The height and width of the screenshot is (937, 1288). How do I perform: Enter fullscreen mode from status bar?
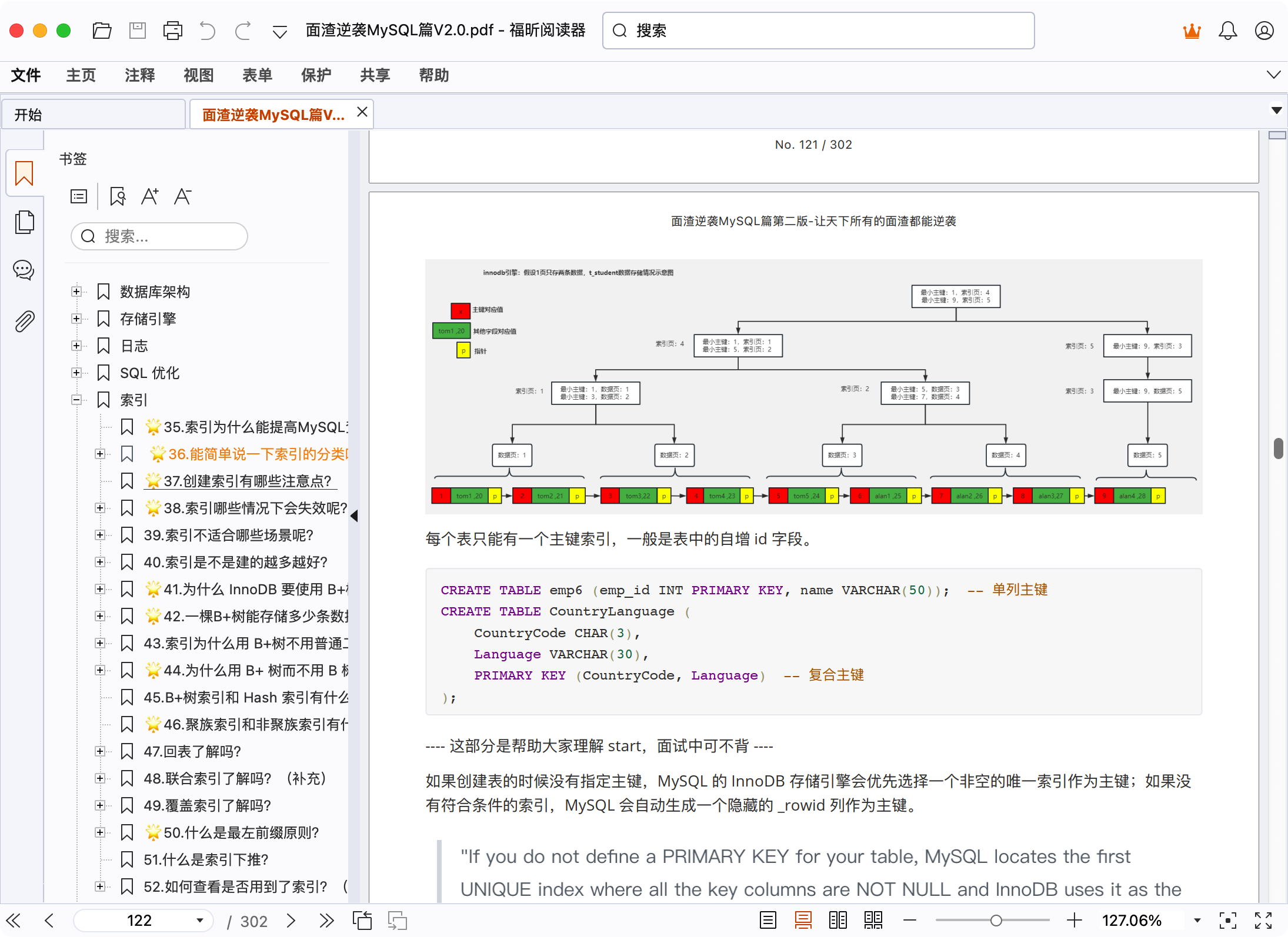tap(1262, 920)
